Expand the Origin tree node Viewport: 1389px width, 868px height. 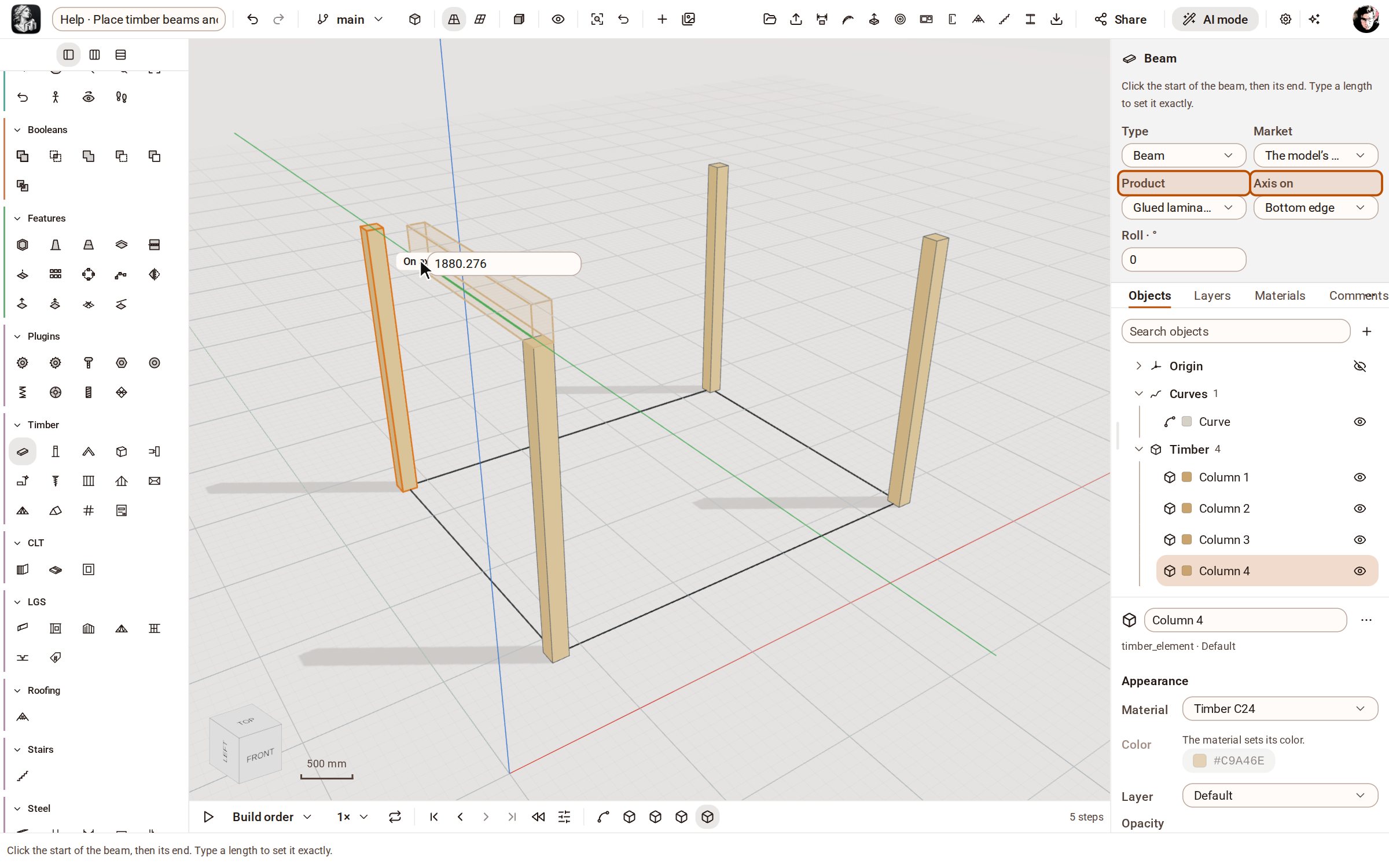coord(1138,366)
